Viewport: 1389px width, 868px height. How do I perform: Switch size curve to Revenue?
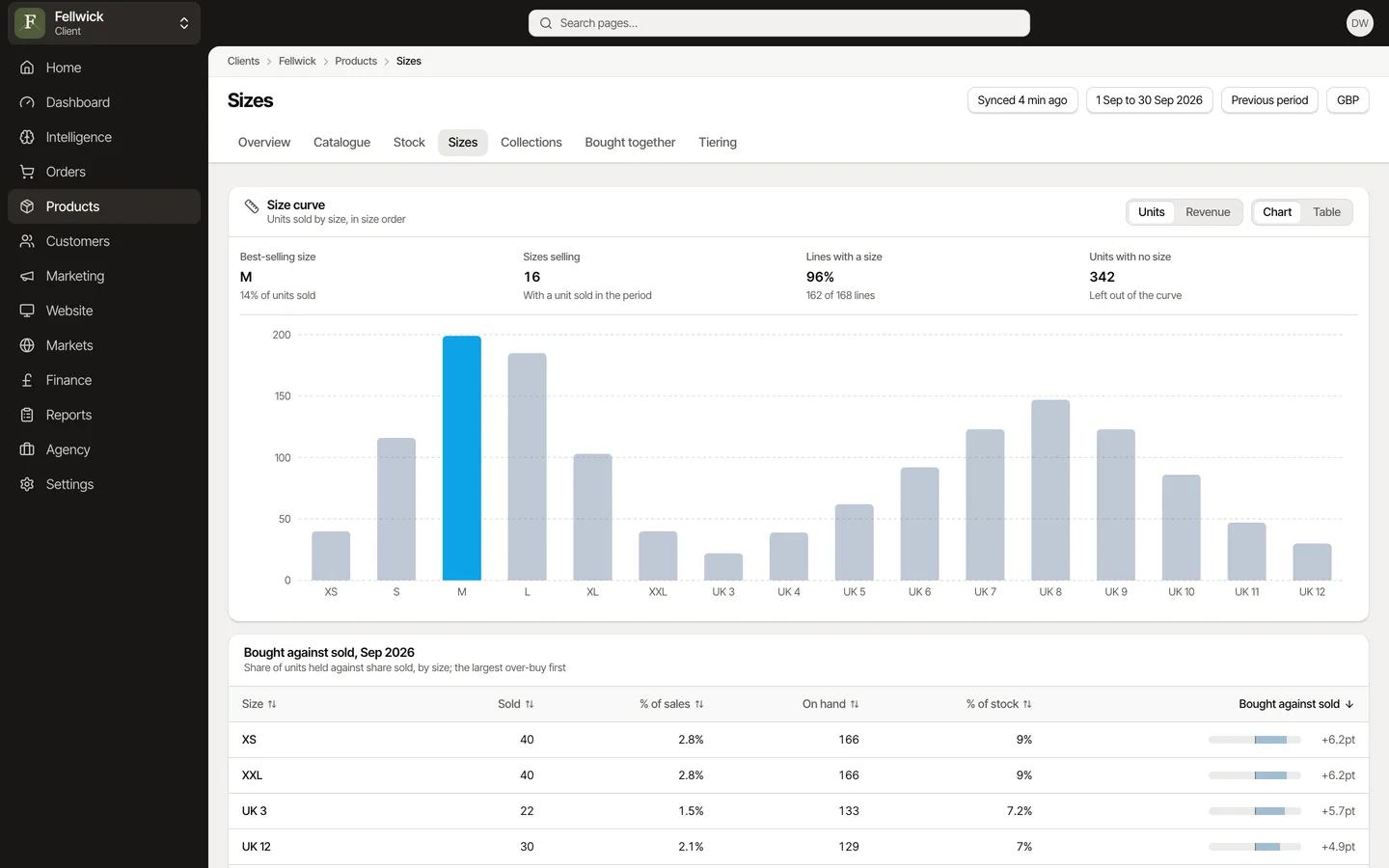(x=1208, y=212)
